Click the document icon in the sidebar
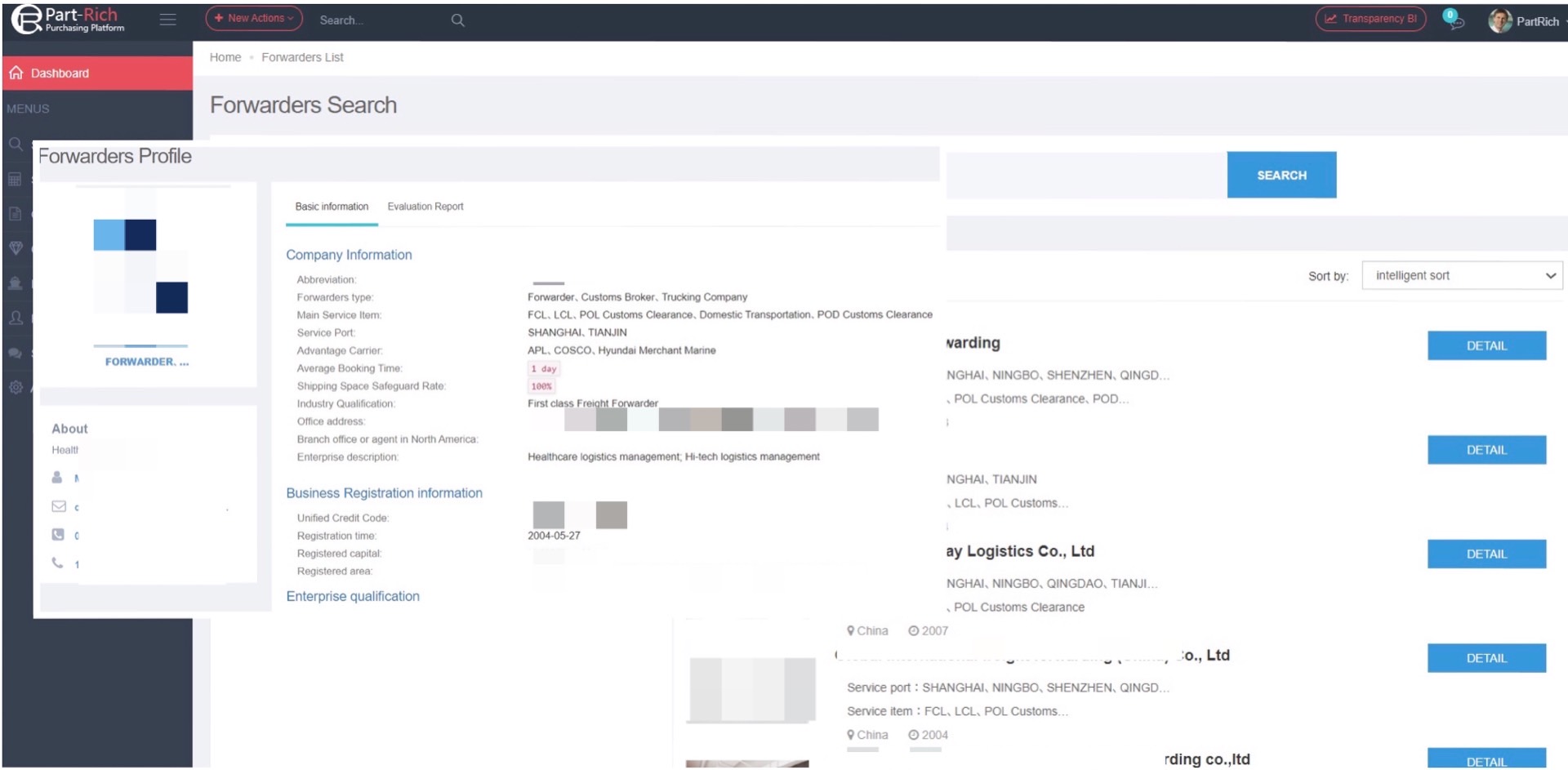The height and width of the screenshot is (770, 1568). coord(15,214)
